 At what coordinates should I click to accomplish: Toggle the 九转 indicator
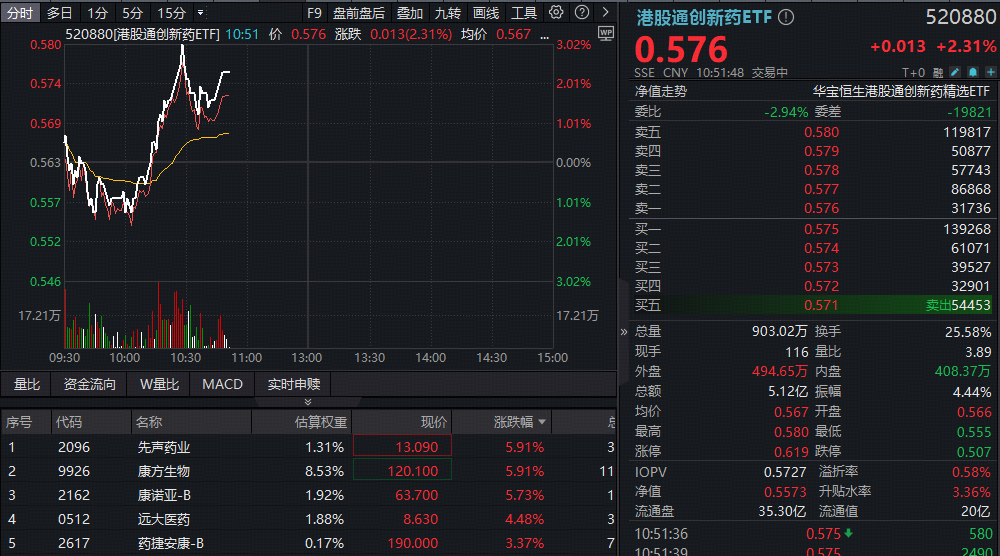pyautogui.click(x=447, y=13)
